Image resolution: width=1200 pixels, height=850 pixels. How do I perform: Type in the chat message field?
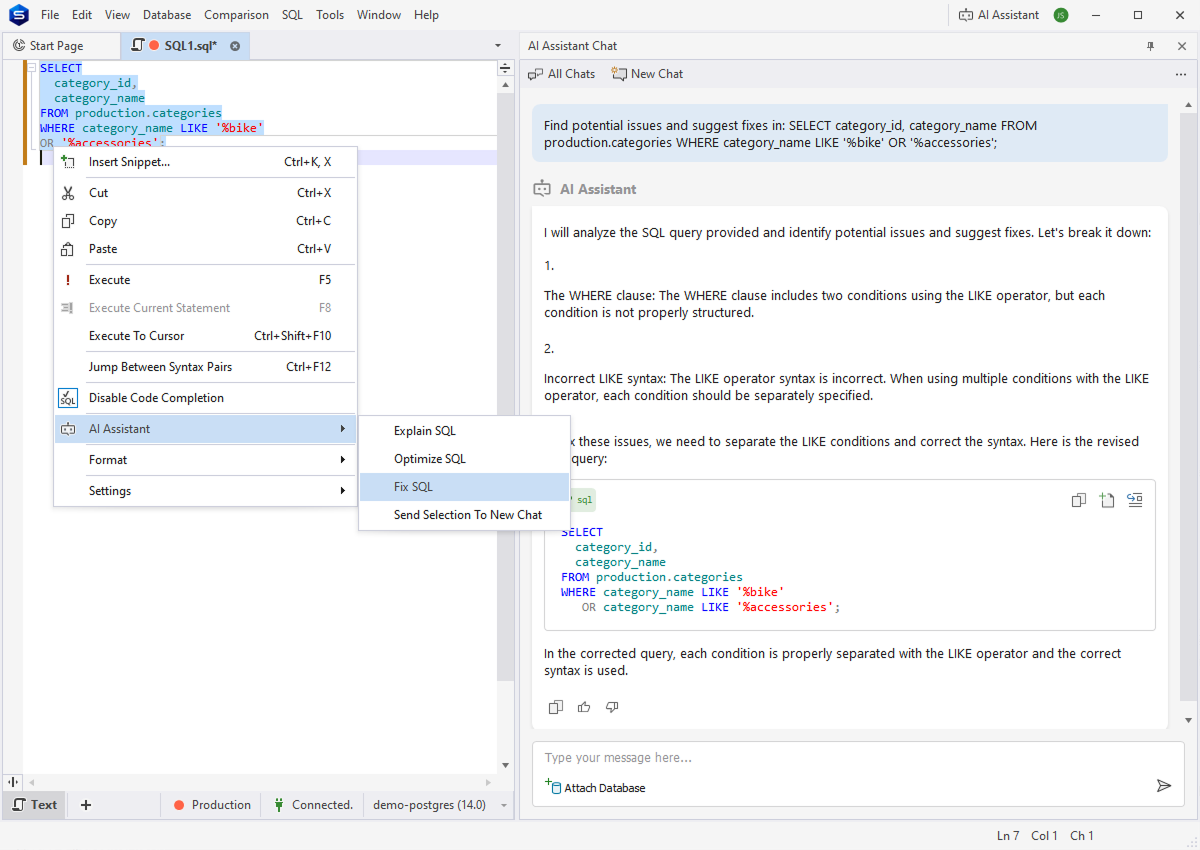click(840, 758)
